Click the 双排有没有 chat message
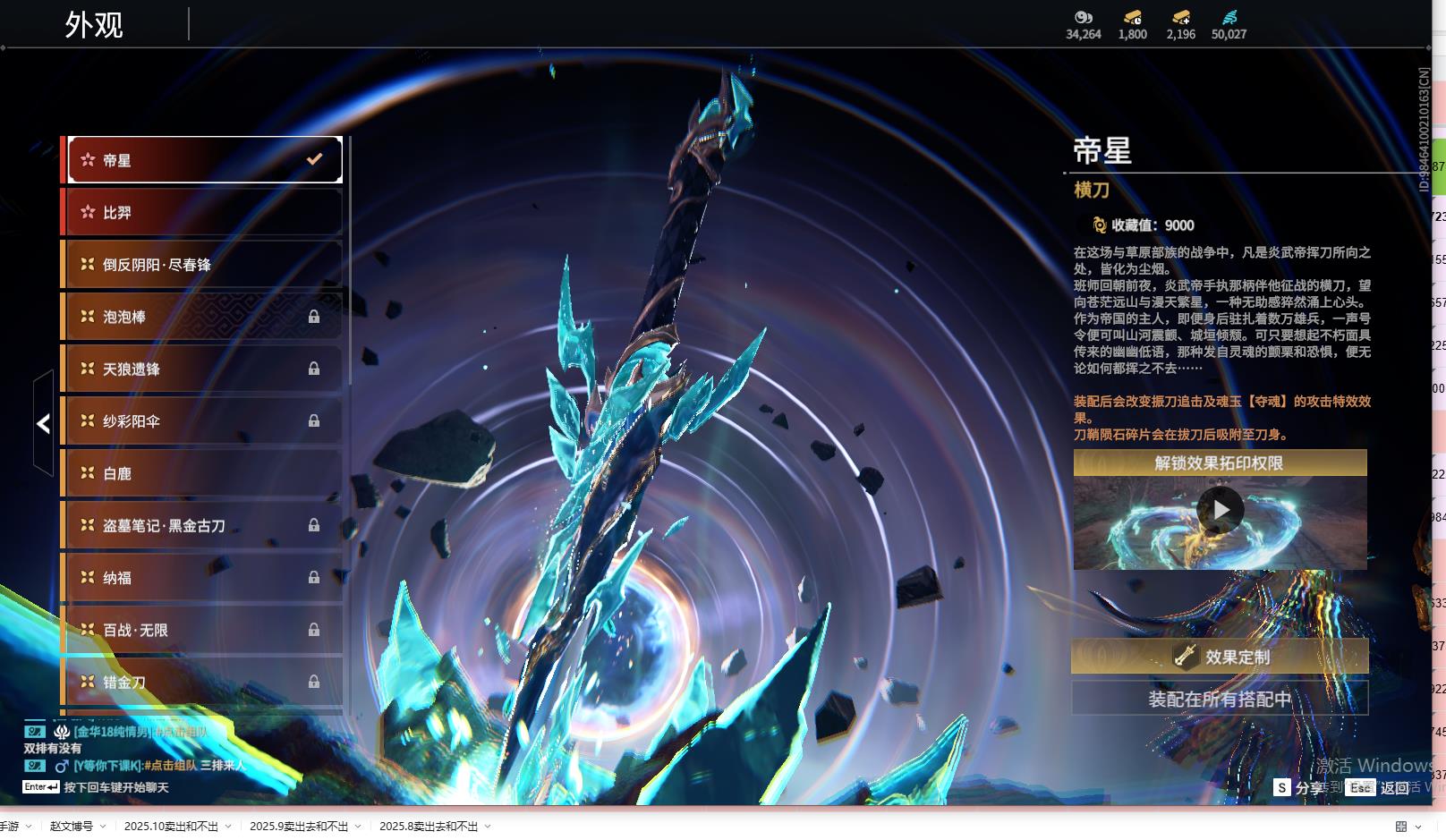Image resolution: width=1446 pixels, height=840 pixels. point(53,749)
